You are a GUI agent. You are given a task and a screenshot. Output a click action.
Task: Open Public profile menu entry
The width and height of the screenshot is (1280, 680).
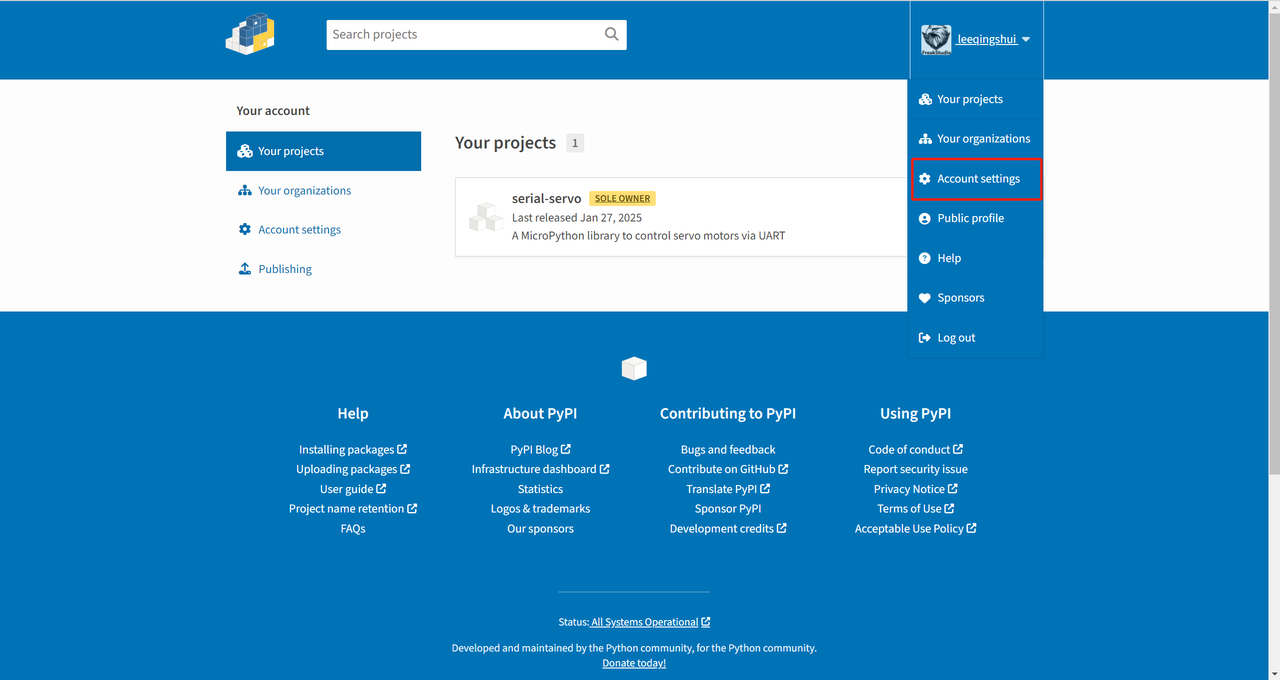976,218
